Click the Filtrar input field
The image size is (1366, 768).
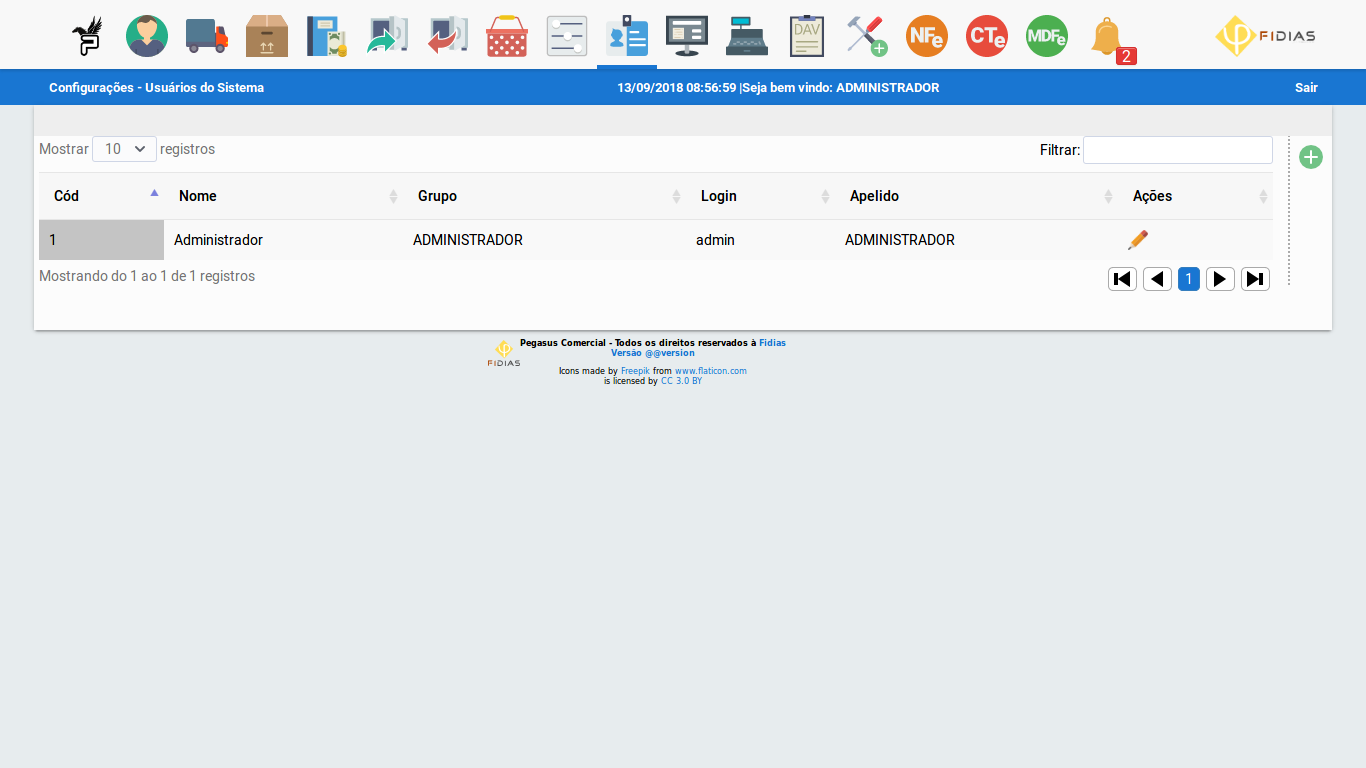point(1177,150)
